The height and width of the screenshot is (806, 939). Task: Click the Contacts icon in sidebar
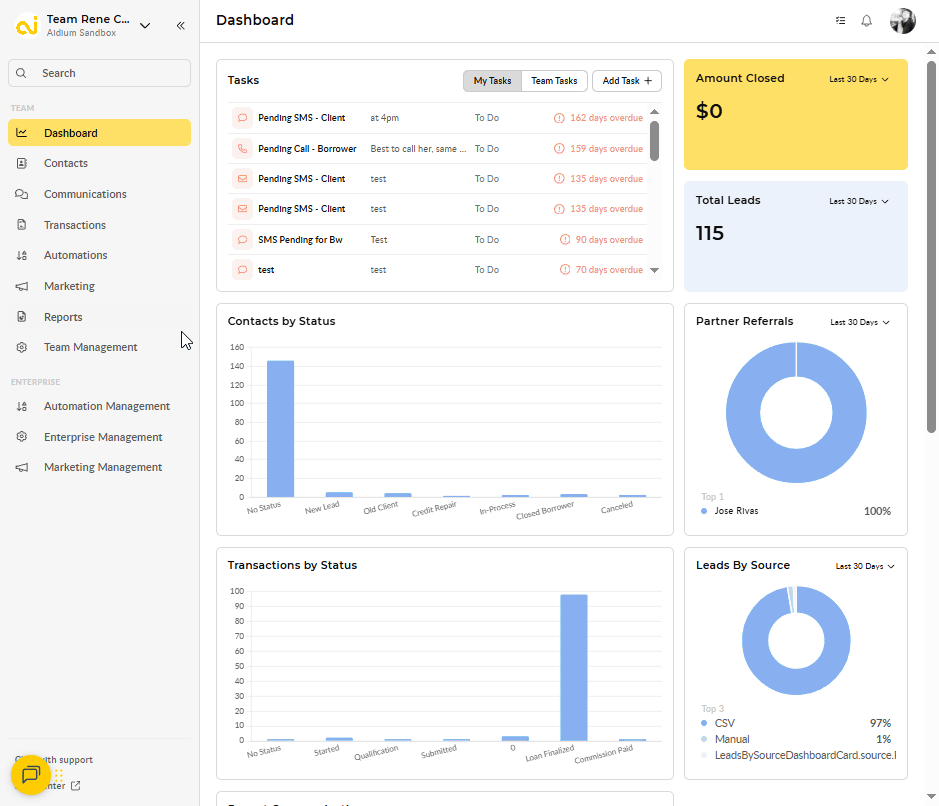[22, 164]
